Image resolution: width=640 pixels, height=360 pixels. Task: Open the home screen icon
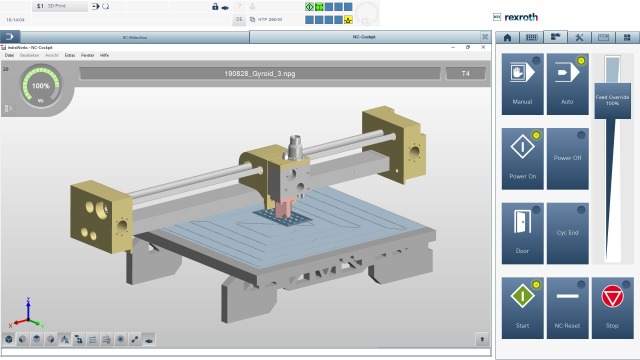pyautogui.click(x=507, y=38)
